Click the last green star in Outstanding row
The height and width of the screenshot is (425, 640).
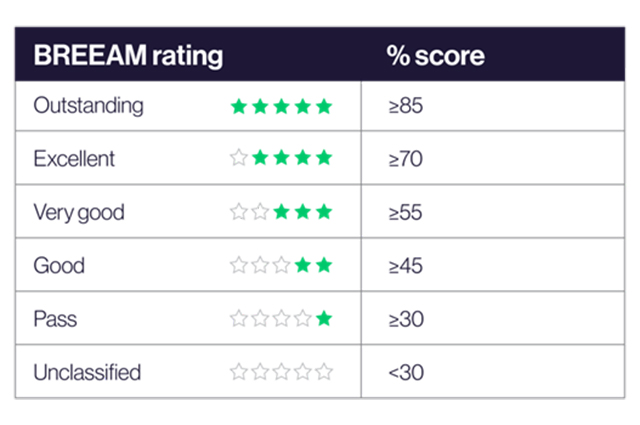click(324, 107)
